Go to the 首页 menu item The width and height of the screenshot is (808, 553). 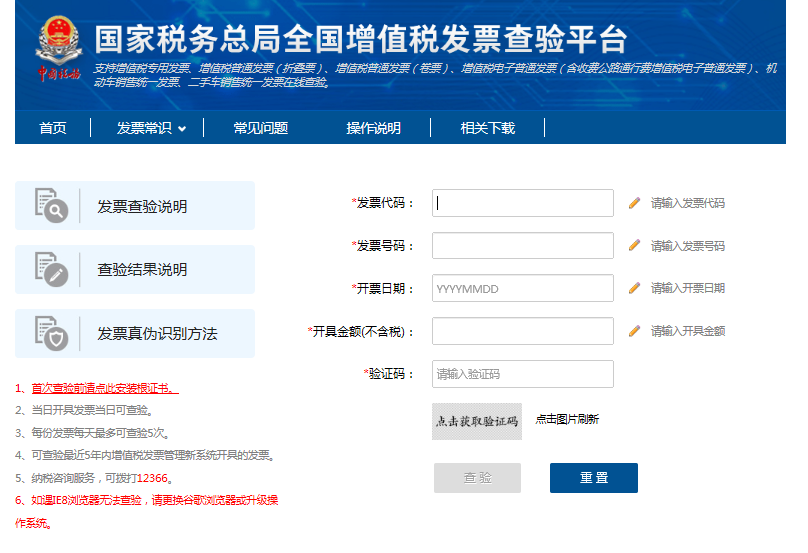[53, 128]
